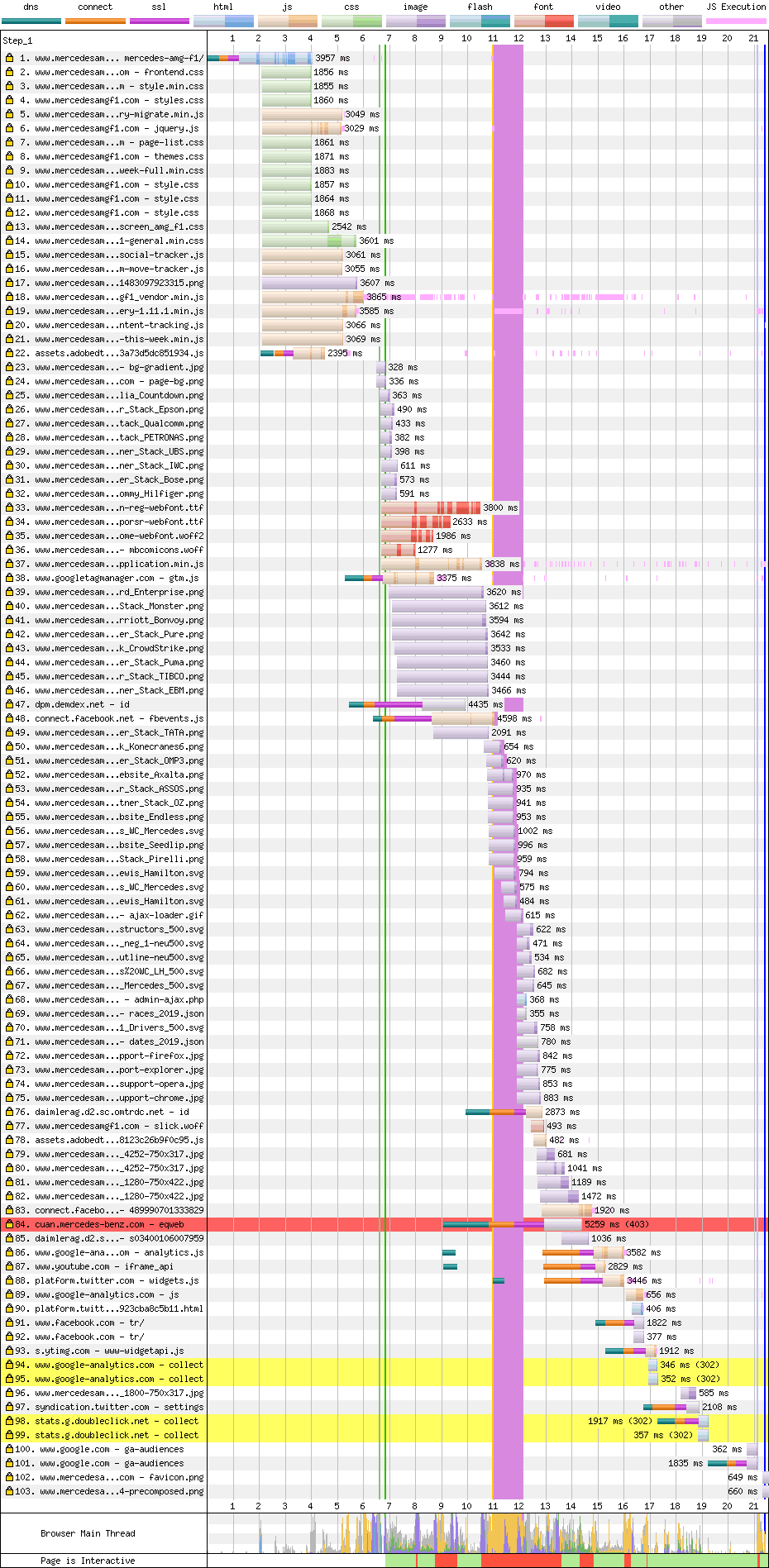Select the 'page-bg.png' request label
This screenshot has height=1568, width=769.
coord(119,381)
